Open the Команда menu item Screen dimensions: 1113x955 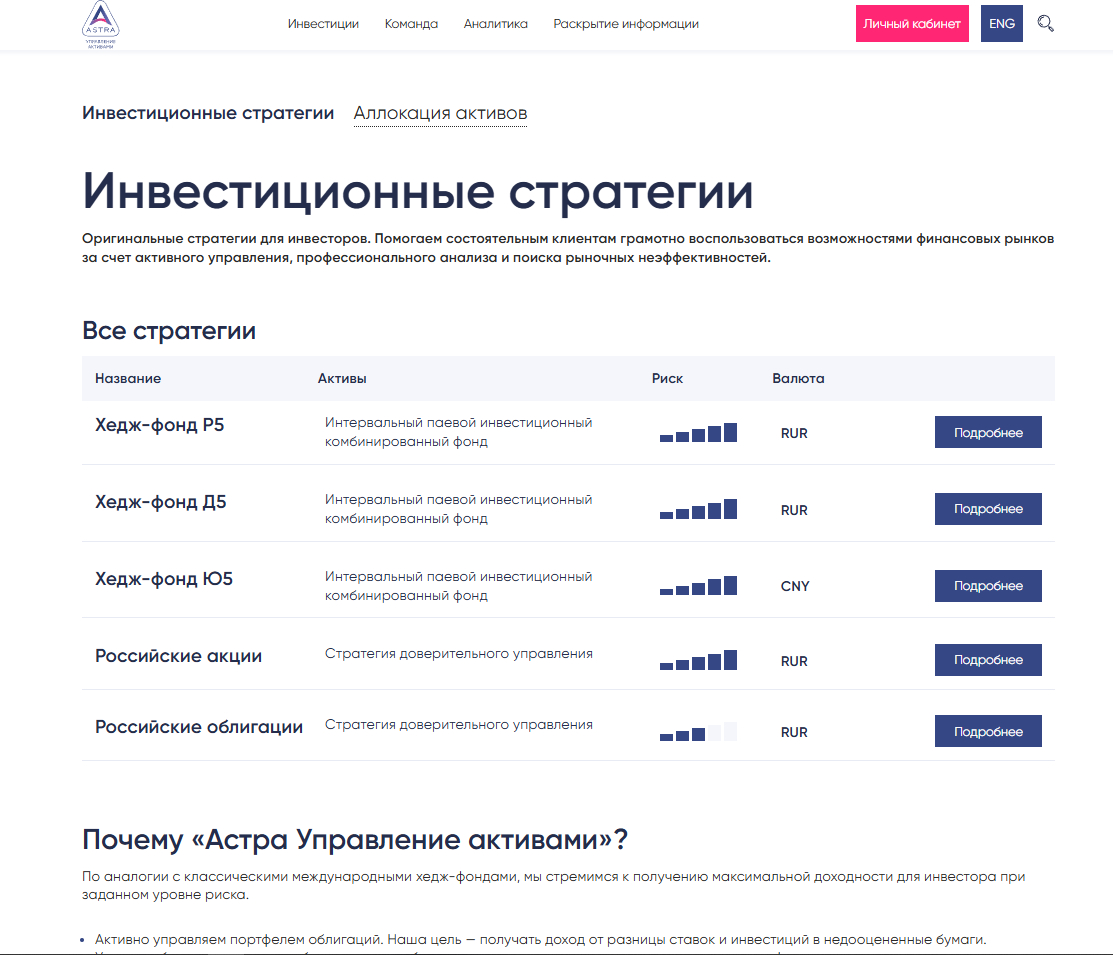point(411,23)
